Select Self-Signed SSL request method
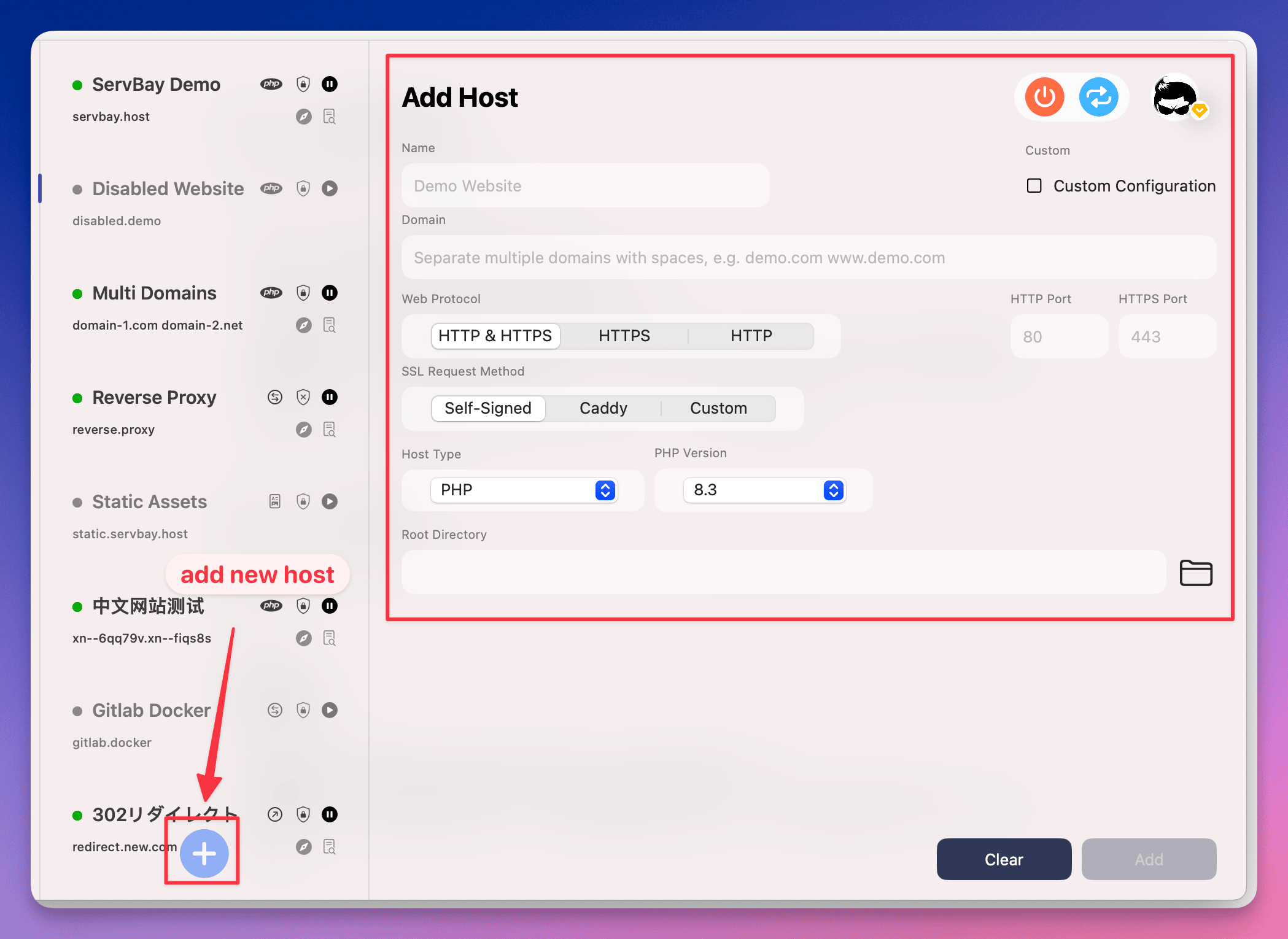 pyautogui.click(x=486, y=407)
